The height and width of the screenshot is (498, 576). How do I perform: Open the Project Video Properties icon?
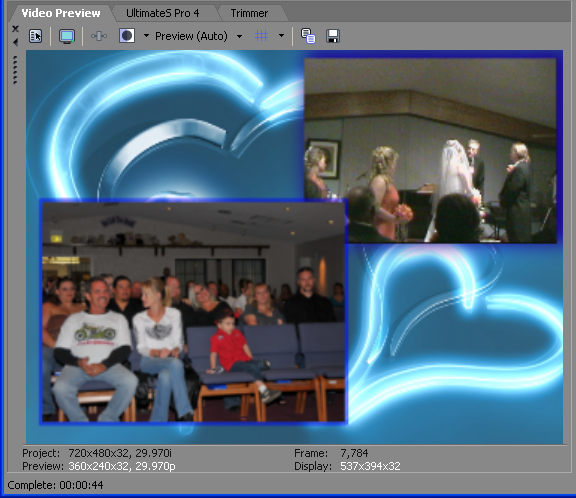click(x=35, y=36)
